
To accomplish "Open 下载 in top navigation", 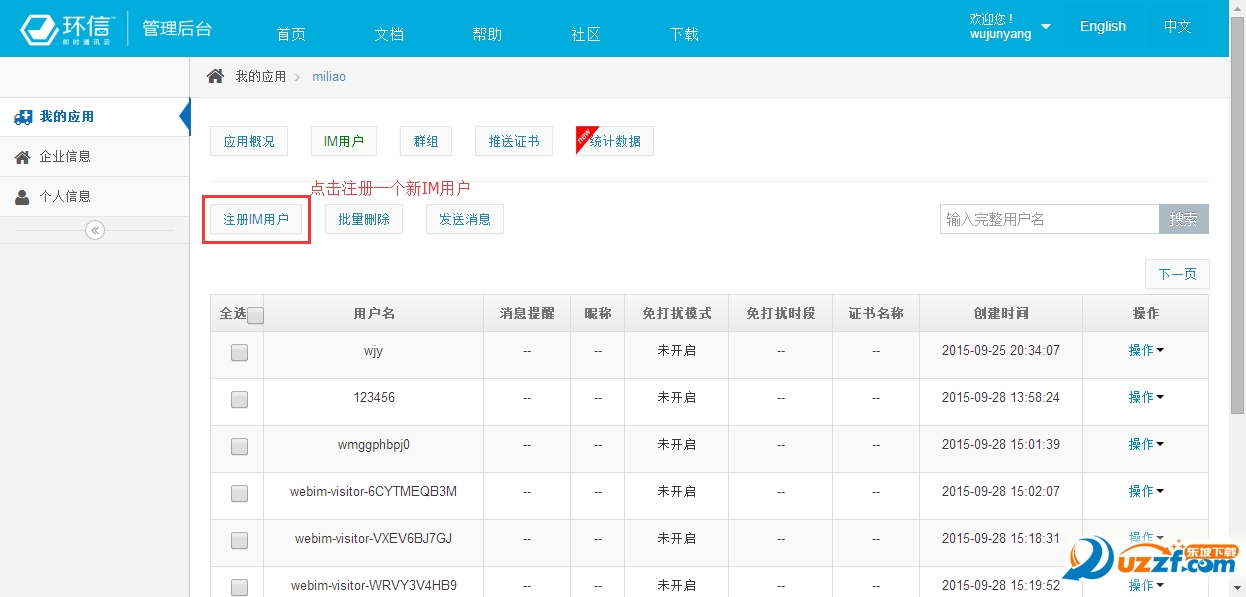I will pyautogui.click(x=684, y=34).
